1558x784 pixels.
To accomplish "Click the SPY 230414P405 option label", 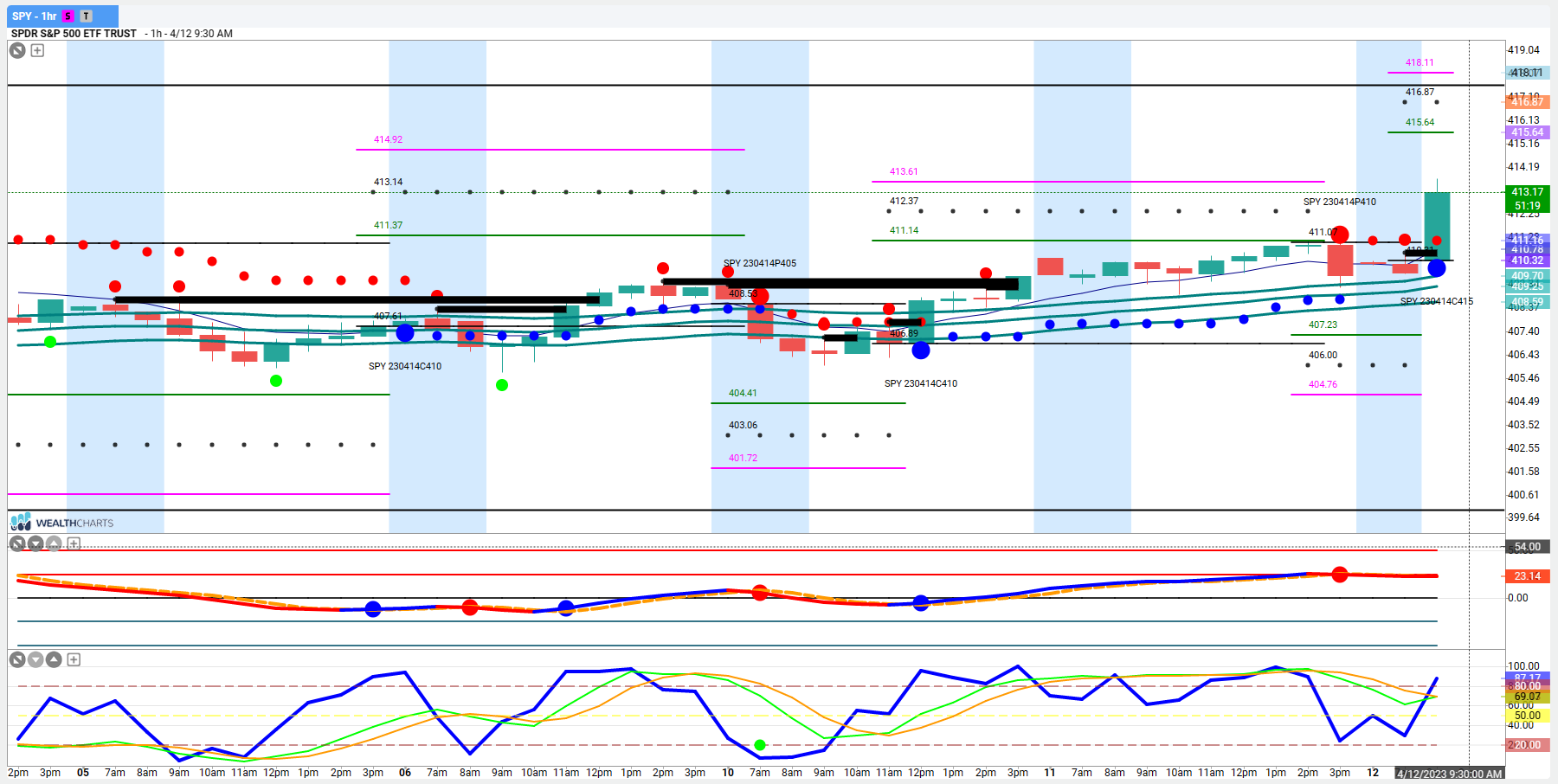I will pyautogui.click(x=760, y=263).
